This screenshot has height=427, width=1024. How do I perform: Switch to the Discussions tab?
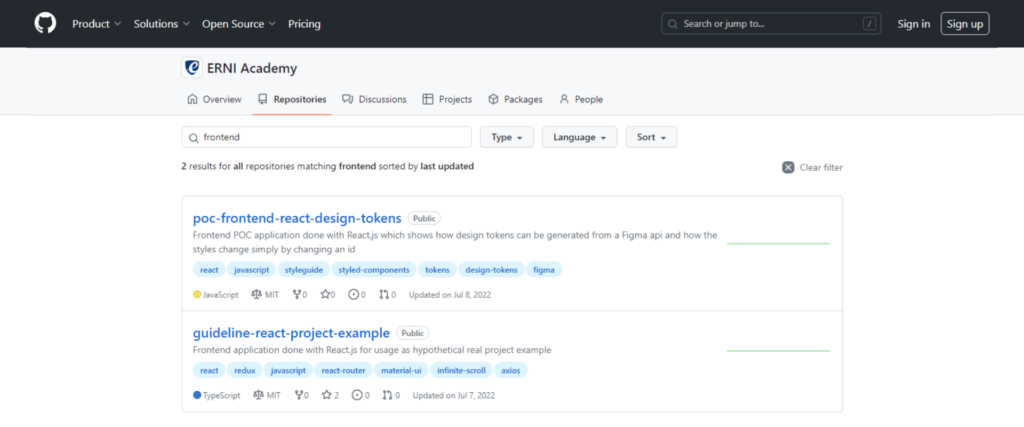point(374,99)
